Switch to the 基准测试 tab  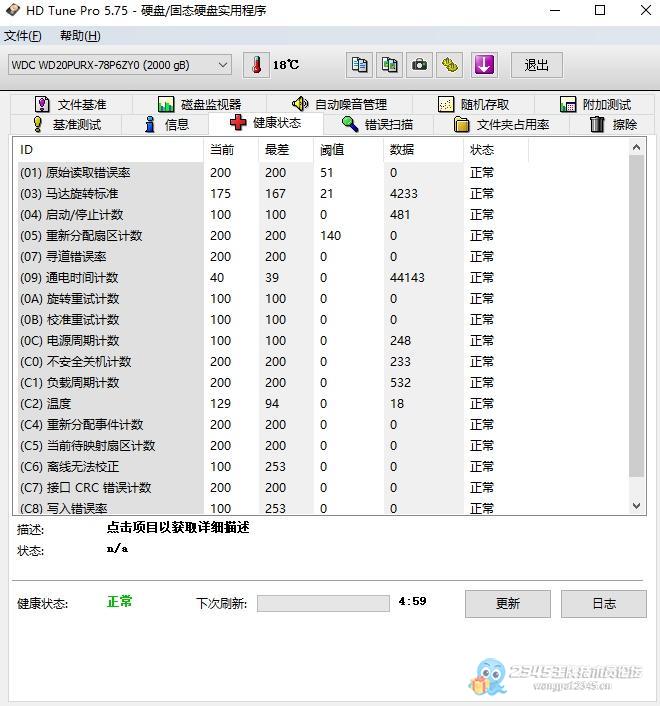[x=66, y=125]
